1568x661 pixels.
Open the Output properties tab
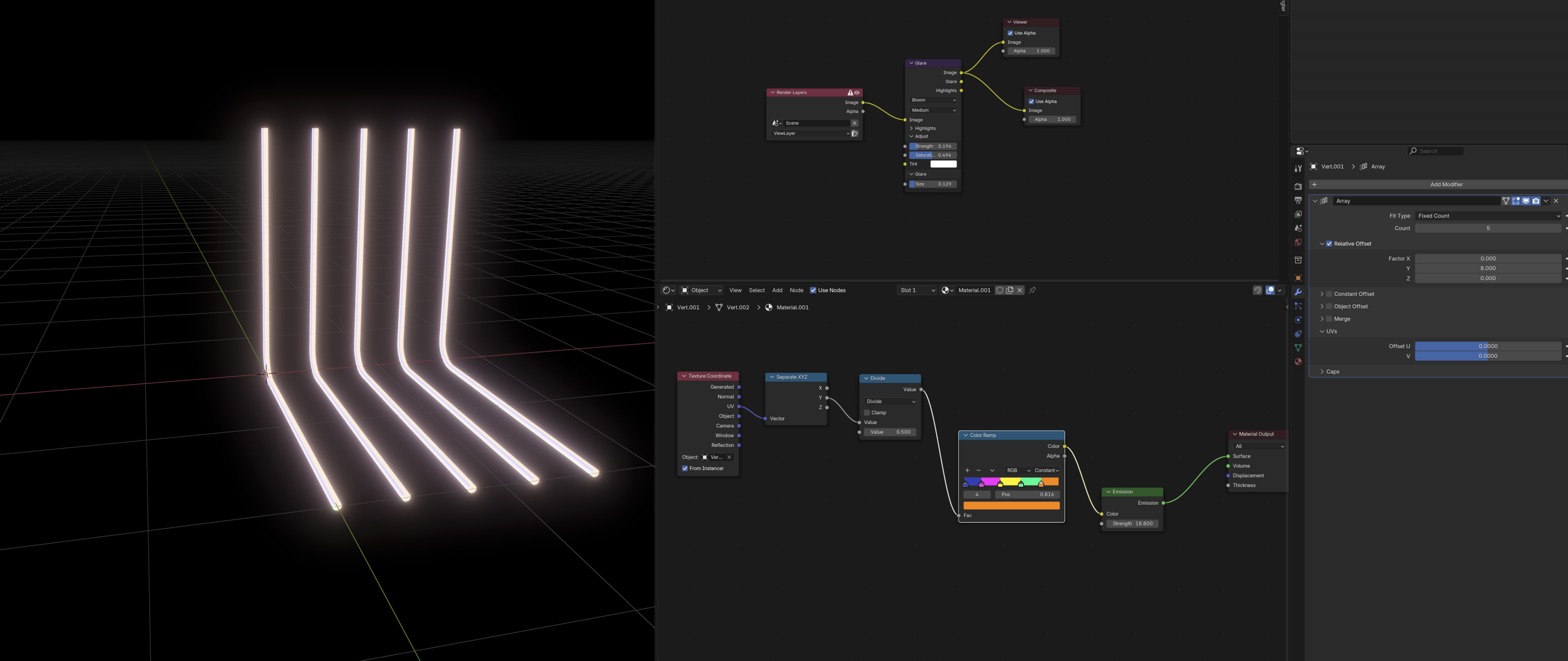[x=1298, y=200]
